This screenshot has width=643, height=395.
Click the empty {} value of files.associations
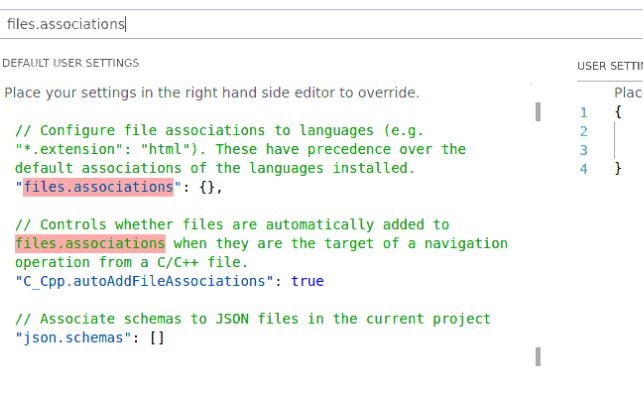[207, 187]
